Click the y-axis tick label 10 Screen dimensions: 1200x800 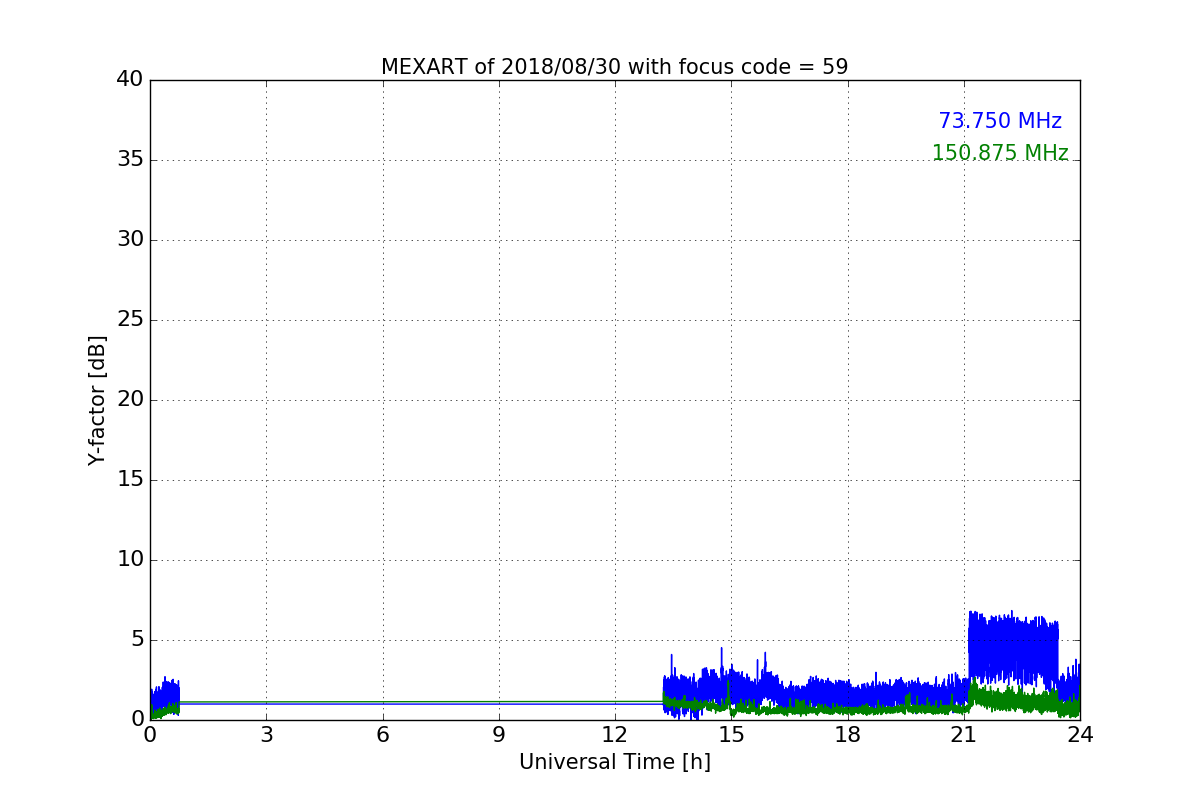click(x=130, y=560)
